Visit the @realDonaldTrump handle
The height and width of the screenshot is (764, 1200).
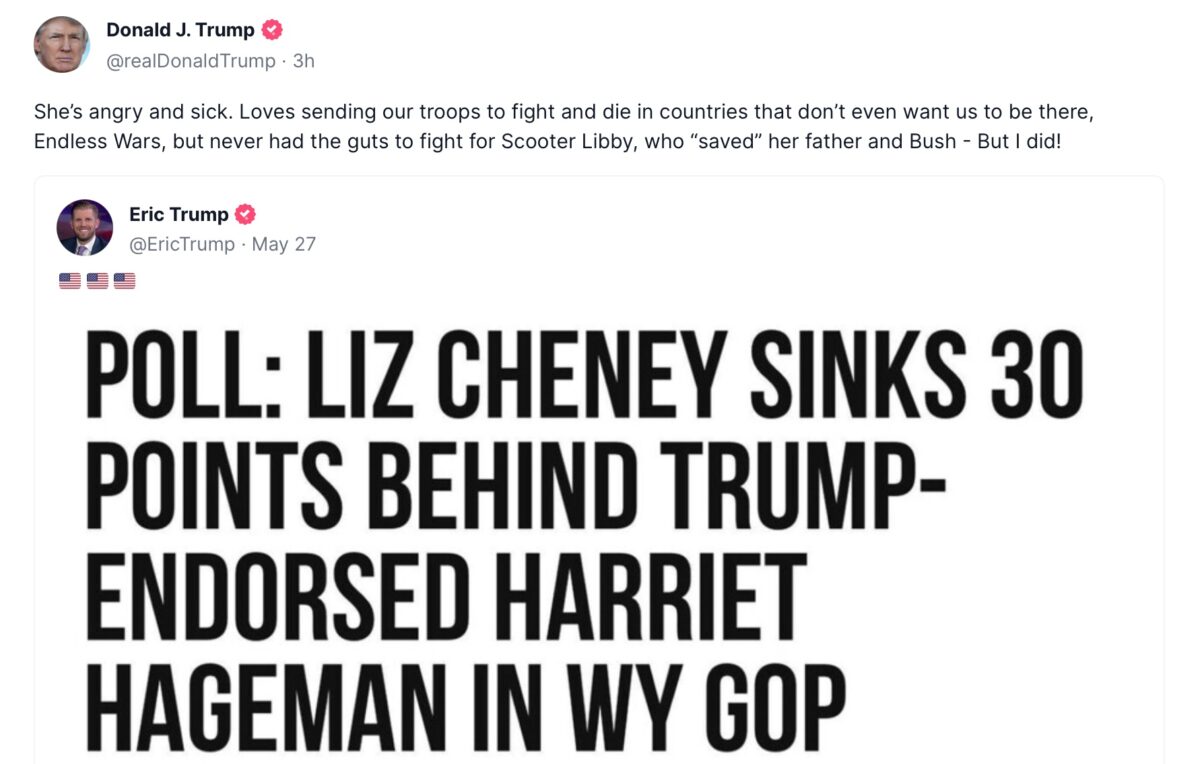tap(190, 61)
